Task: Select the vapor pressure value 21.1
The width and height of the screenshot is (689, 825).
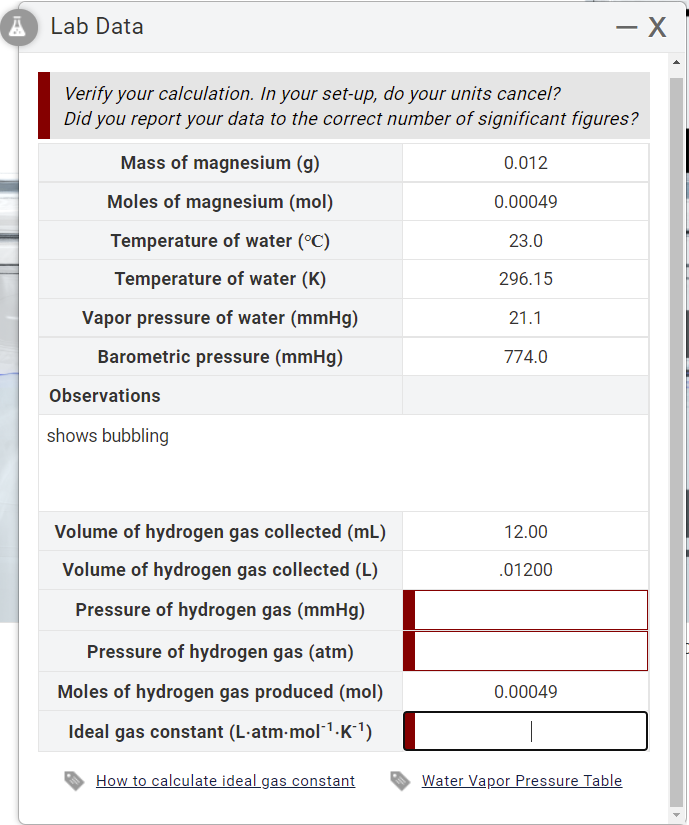Action: tap(525, 317)
